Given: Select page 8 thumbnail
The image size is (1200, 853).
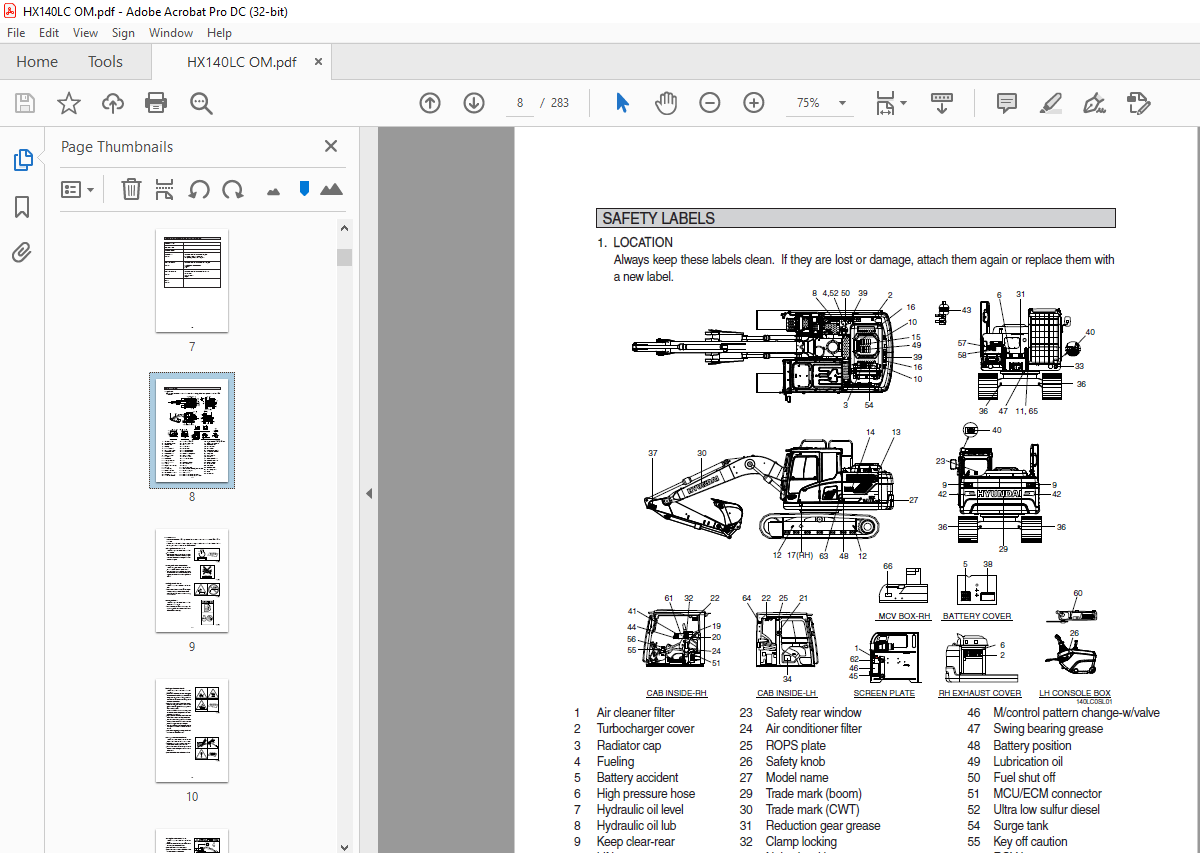Looking at the screenshot, I should click(192, 430).
